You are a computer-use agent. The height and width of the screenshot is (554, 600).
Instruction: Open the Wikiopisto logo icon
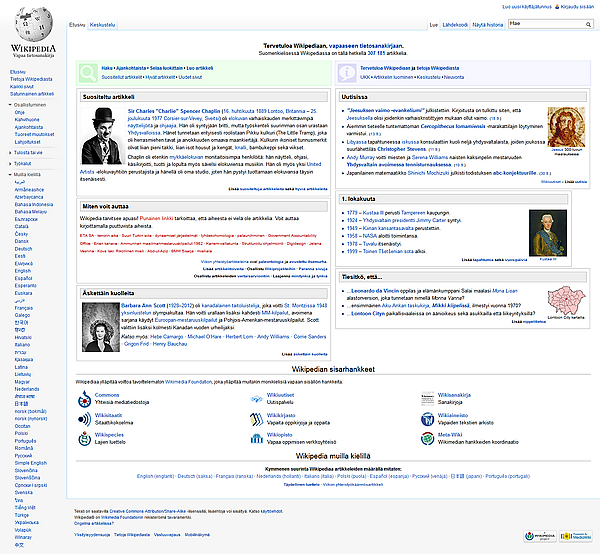256,438
